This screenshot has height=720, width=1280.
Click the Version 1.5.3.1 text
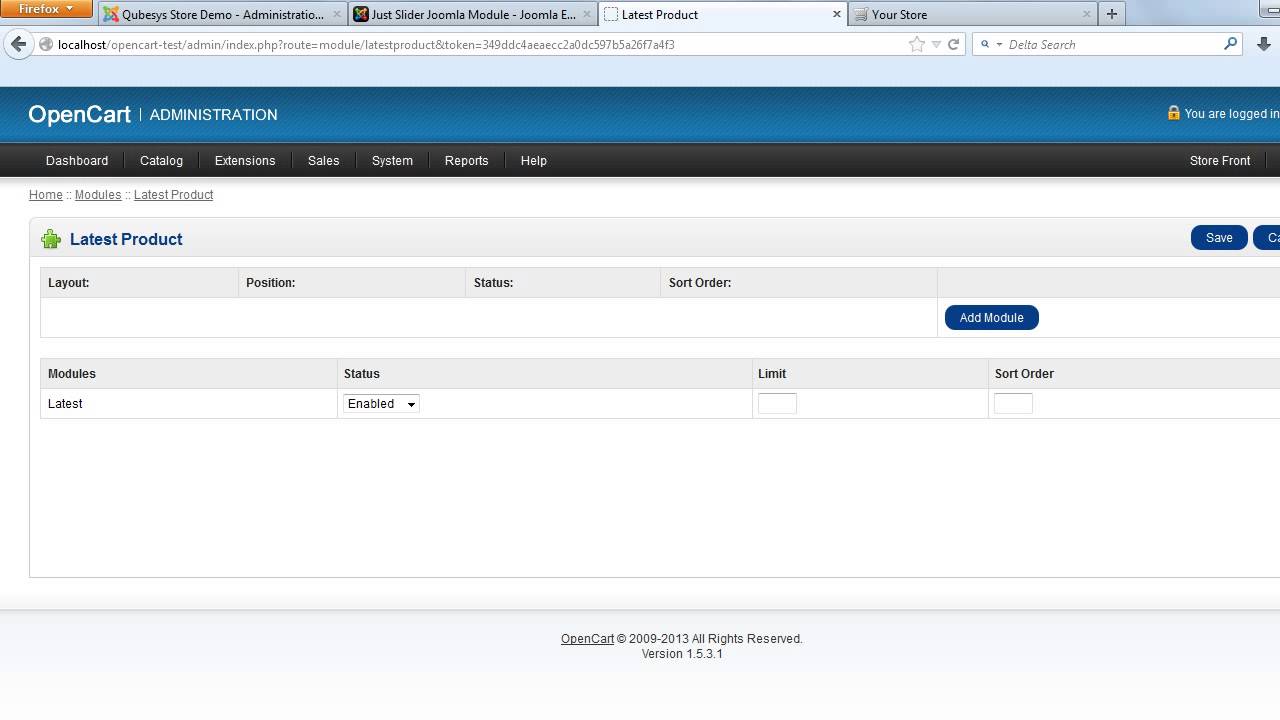pos(682,654)
